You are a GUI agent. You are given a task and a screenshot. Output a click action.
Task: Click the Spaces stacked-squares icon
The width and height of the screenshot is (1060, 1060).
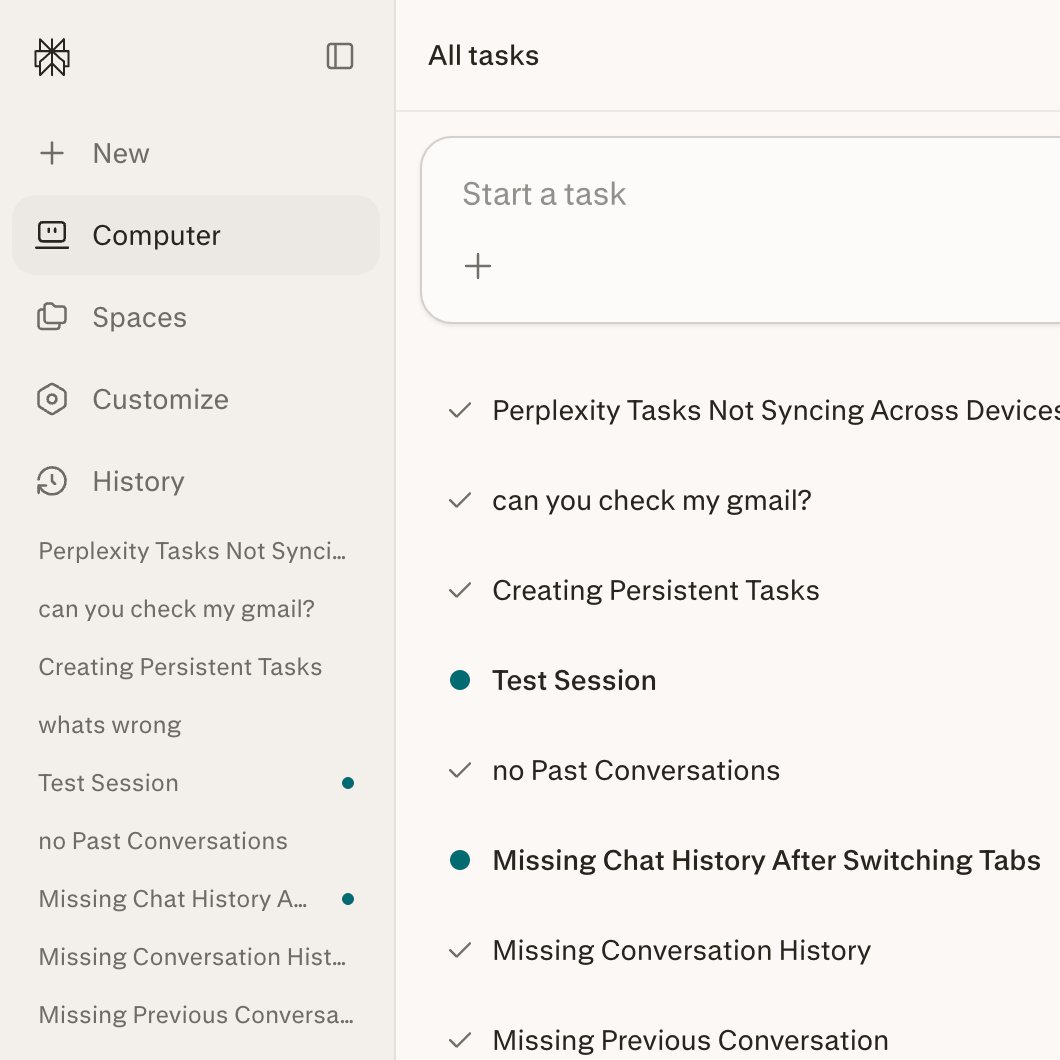pyautogui.click(x=52, y=317)
